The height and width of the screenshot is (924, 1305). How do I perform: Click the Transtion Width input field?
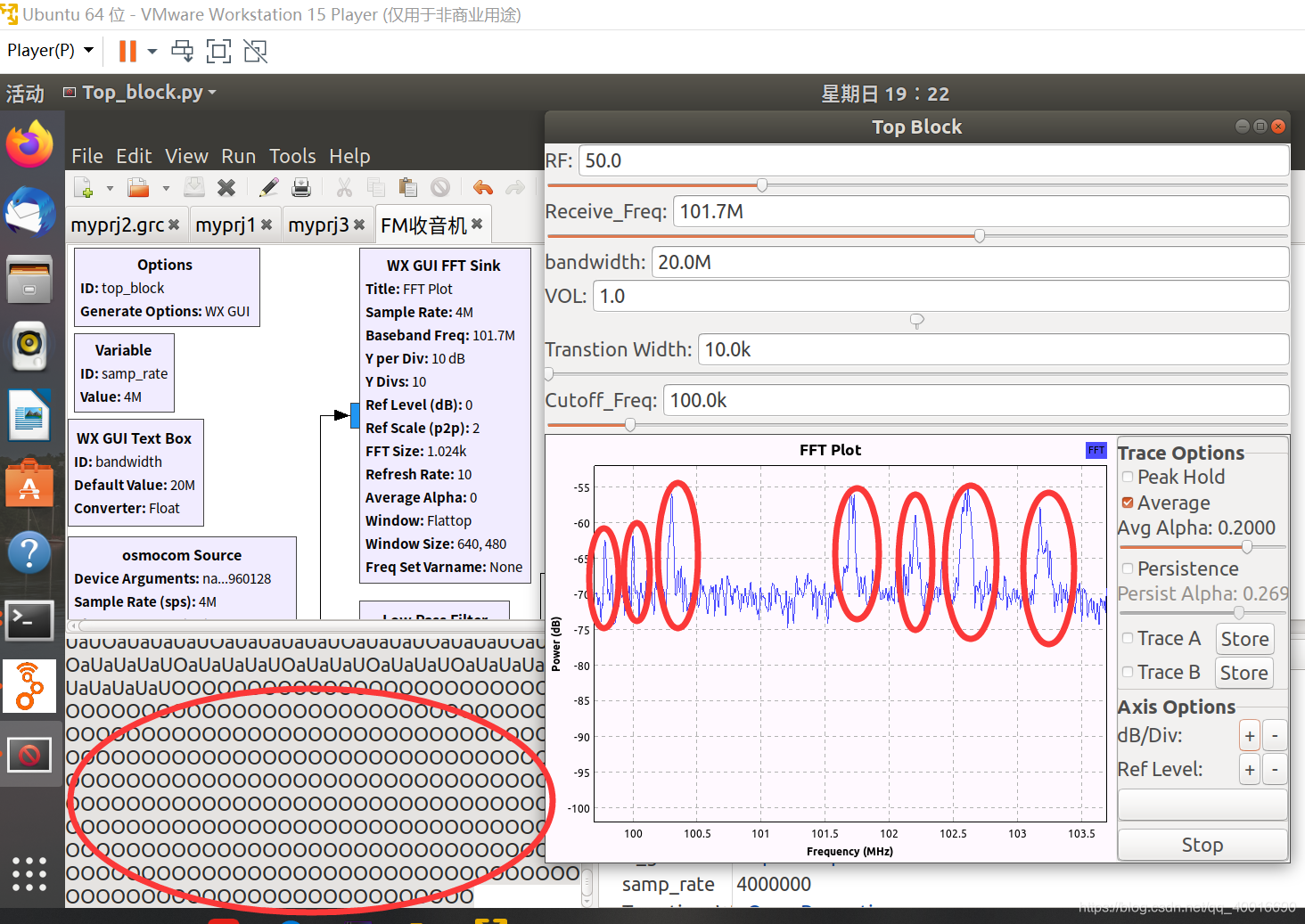993,349
